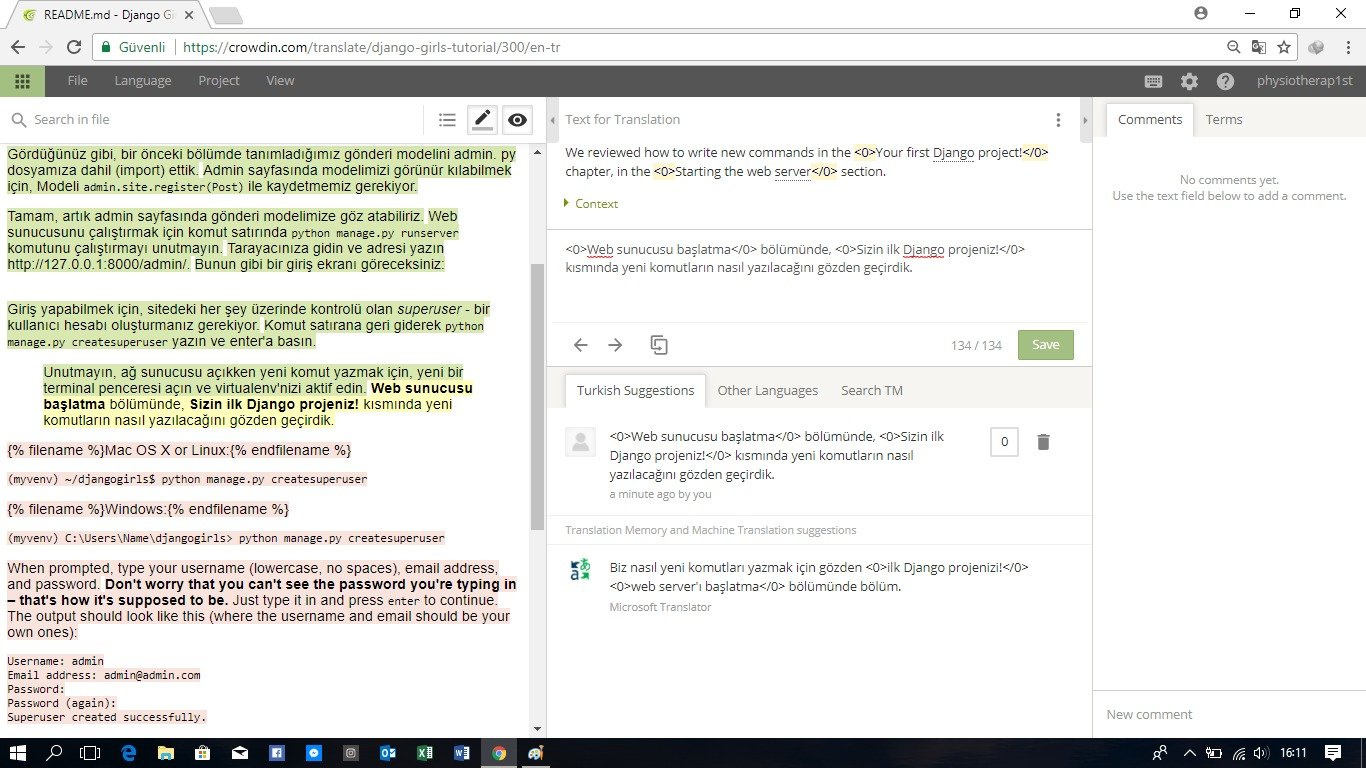Viewport: 1366px width, 768px height.
Task: Open the Language menu
Action: pyautogui.click(x=143, y=81)
